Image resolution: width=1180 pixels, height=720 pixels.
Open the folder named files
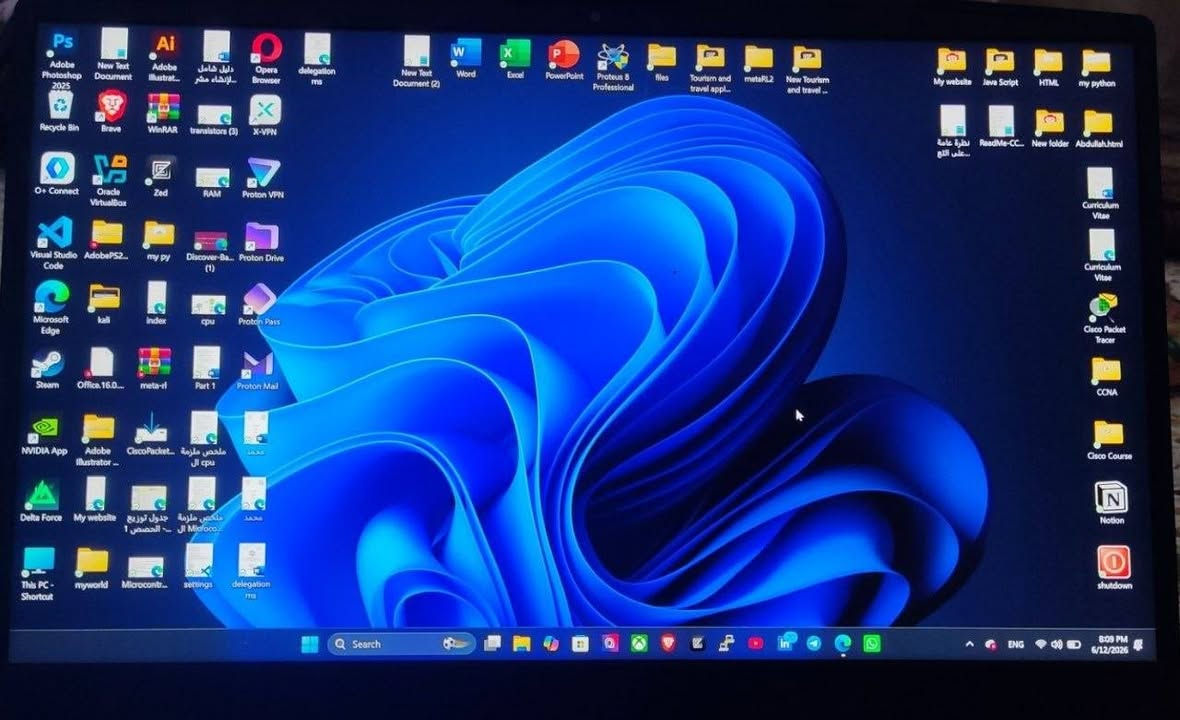click(661, 62)
